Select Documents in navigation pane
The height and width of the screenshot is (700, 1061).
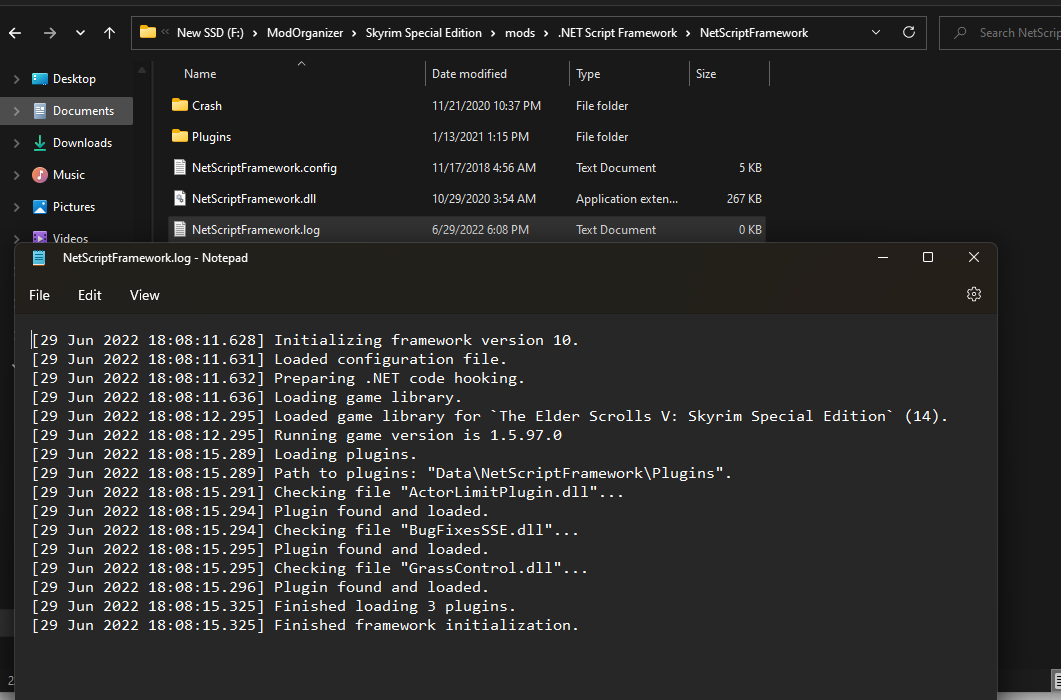tap(83, 110)
